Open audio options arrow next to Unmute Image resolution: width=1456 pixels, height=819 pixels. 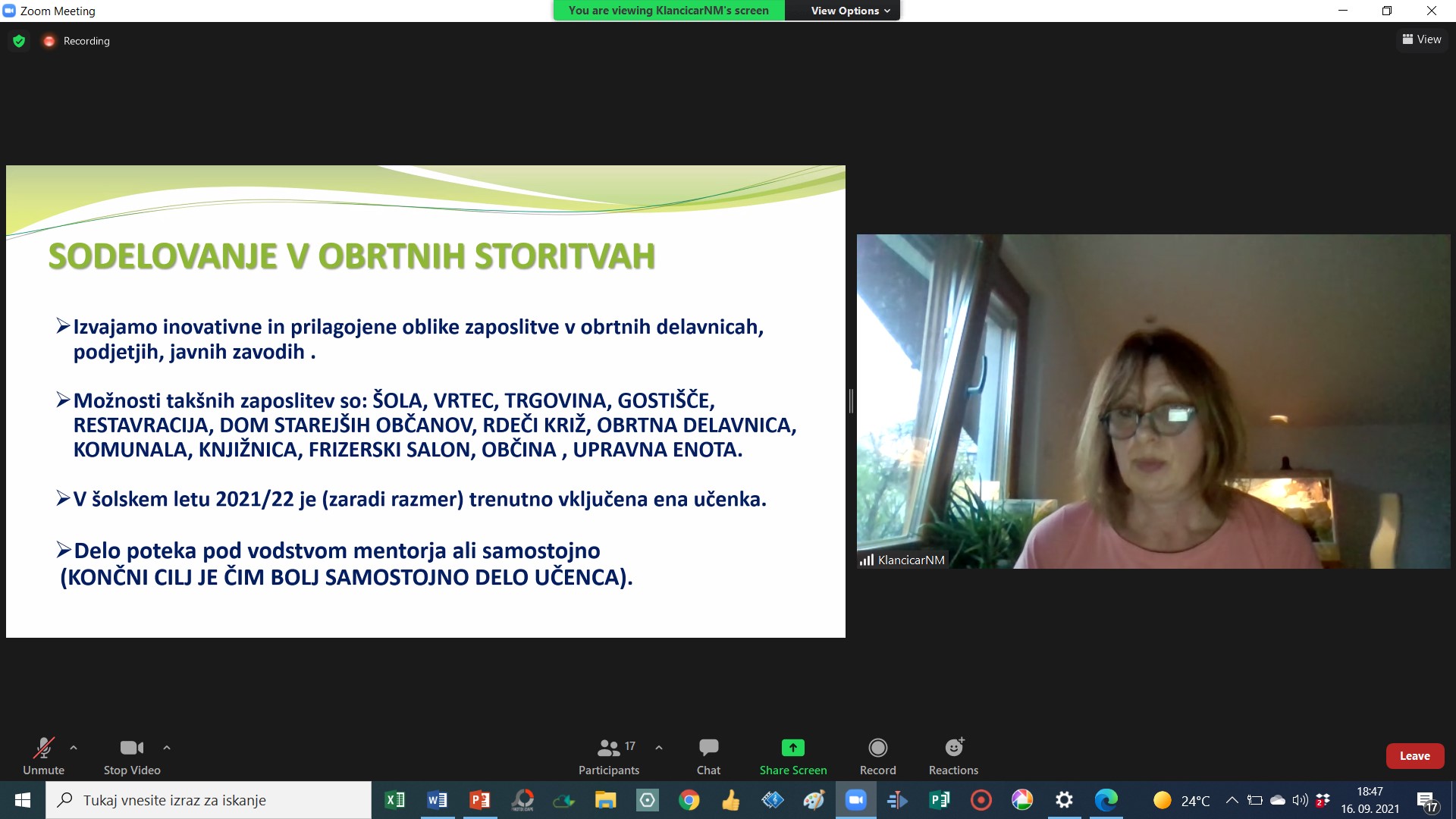(x=74, y=748)
